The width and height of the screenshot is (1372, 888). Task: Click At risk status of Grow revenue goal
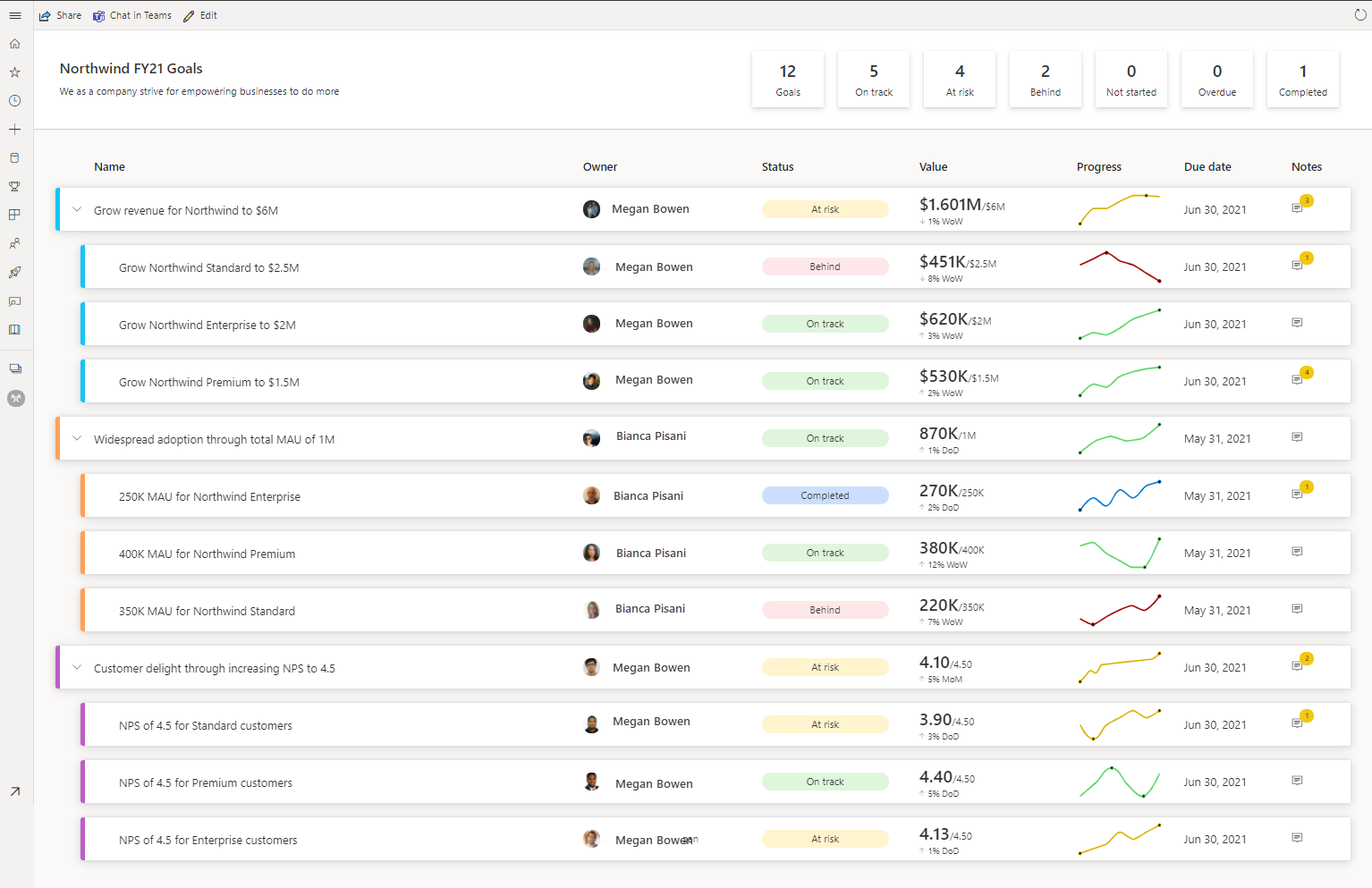click(825, 209)
